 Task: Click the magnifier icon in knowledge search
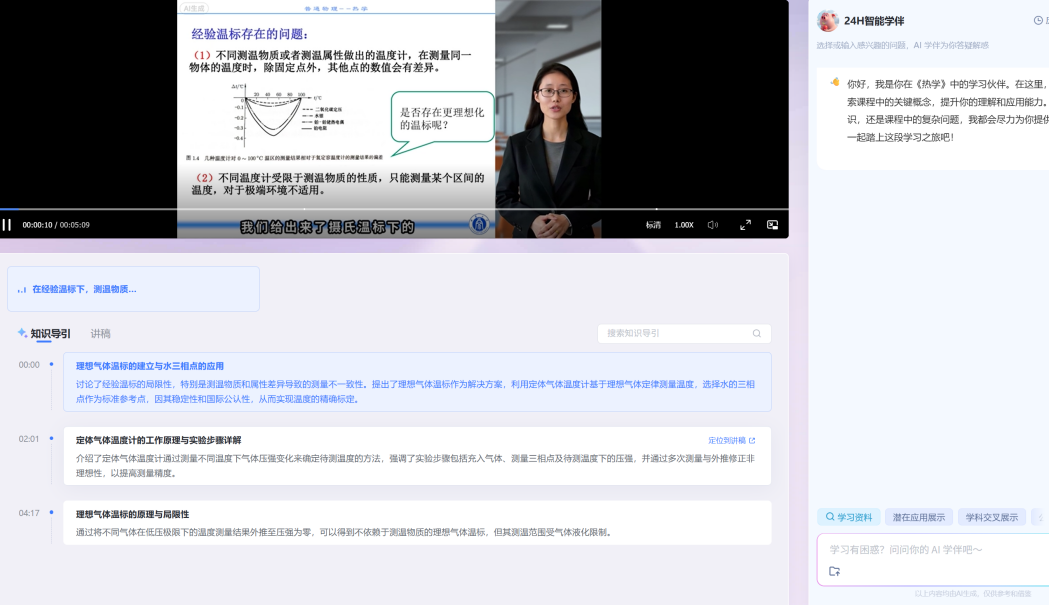pos(757,334)
